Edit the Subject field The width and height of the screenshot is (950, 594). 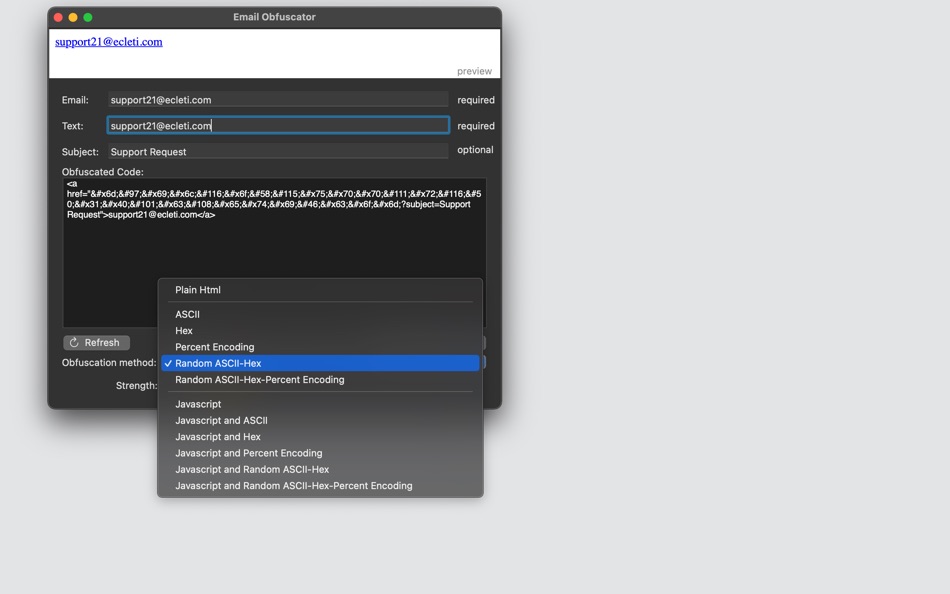(278, 152)
